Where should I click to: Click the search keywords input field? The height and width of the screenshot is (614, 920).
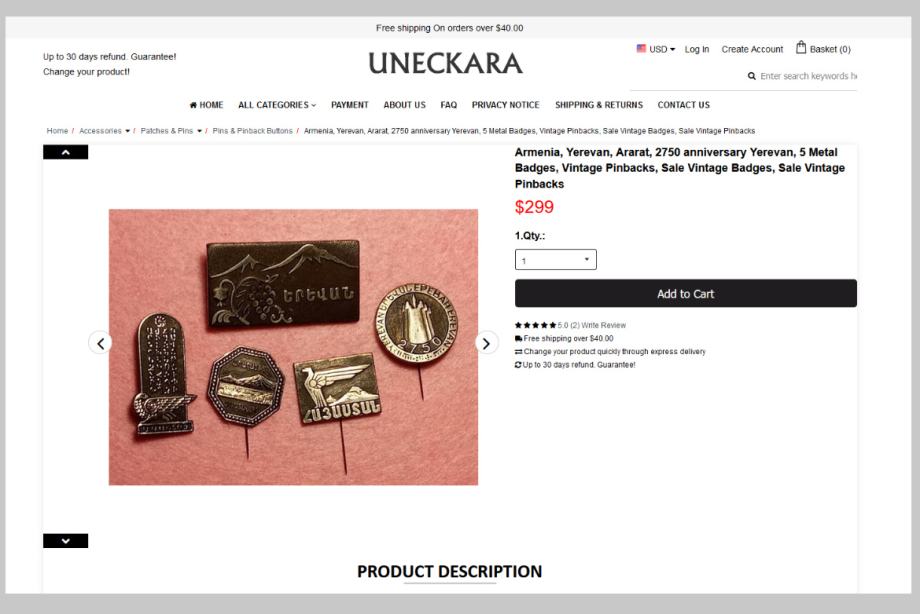(x=808, y=76)
